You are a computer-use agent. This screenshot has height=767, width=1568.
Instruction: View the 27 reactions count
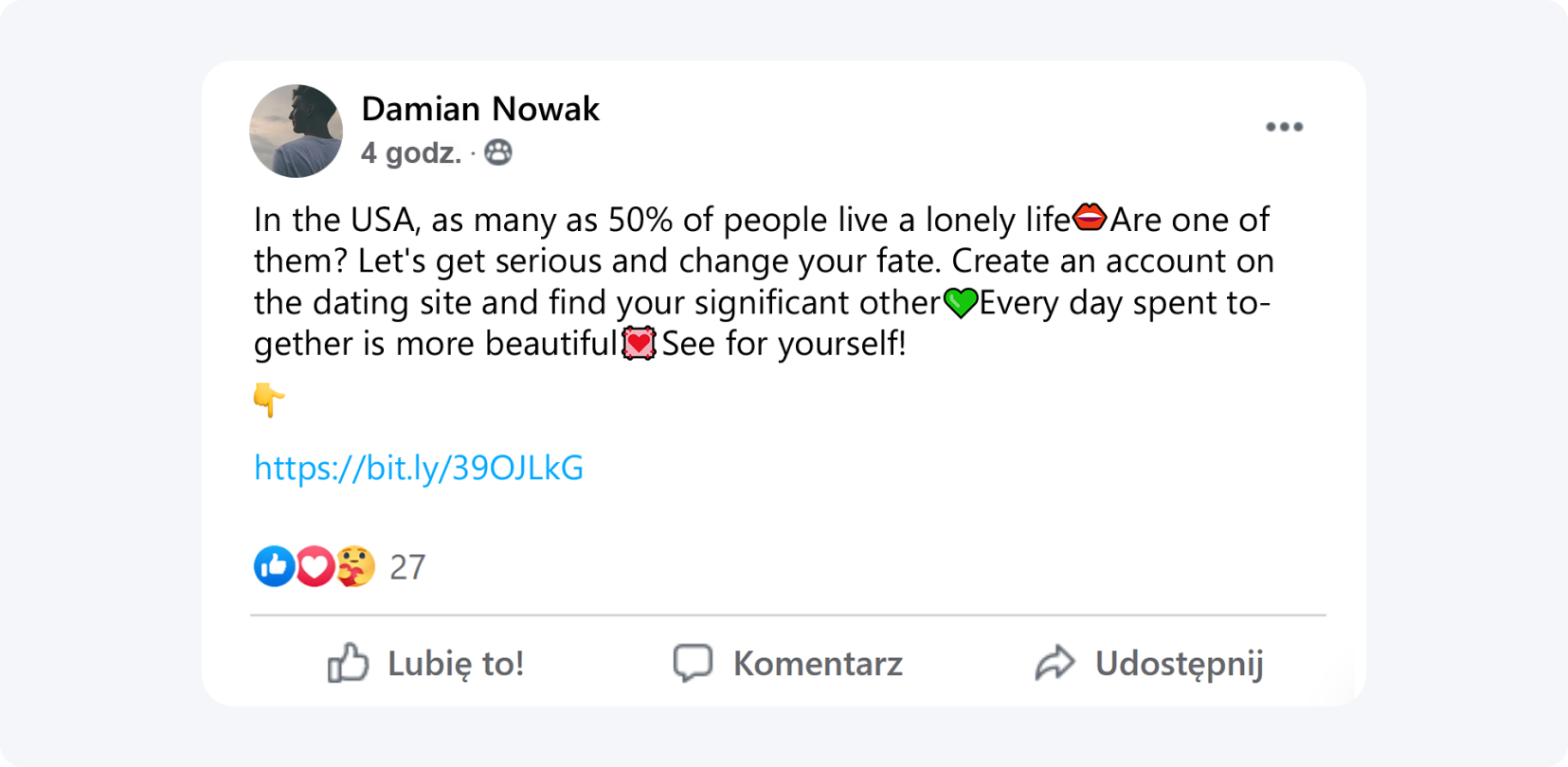coord(407,566)
